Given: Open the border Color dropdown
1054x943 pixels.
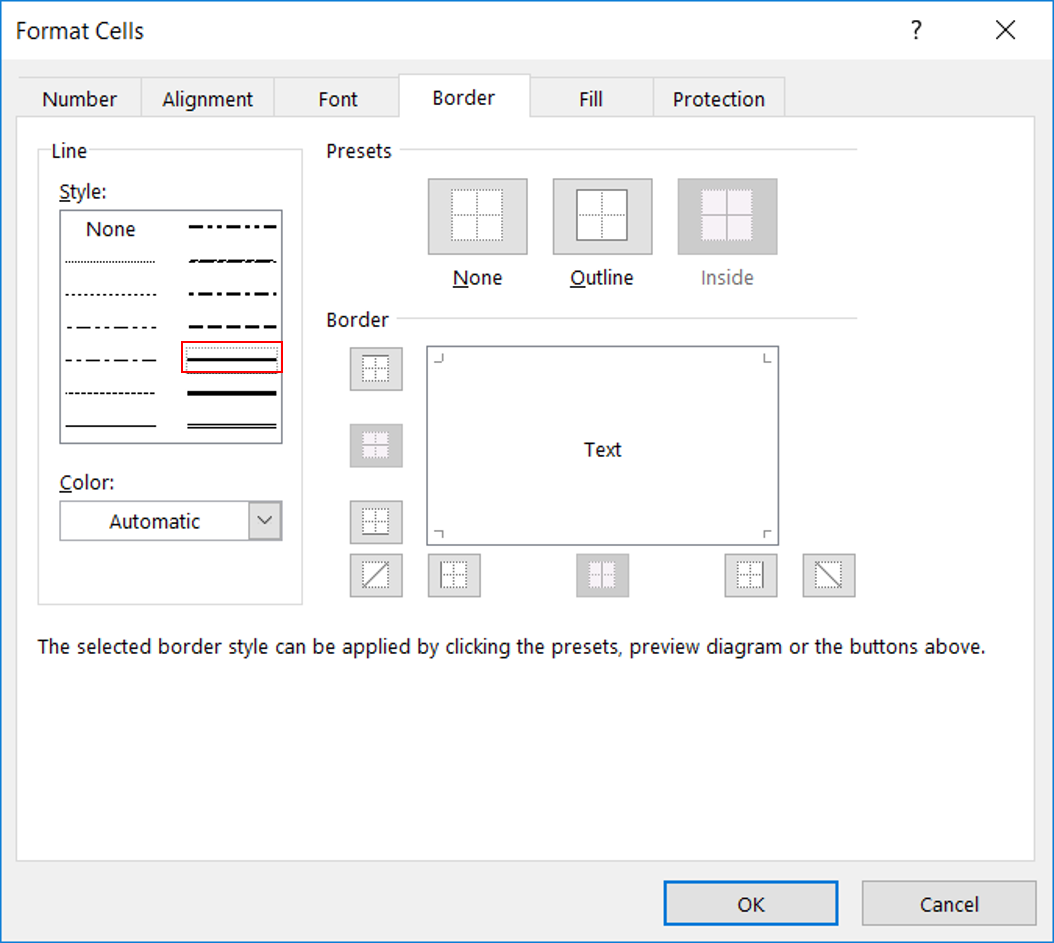Looking at the screenshot, I should 264,521.
